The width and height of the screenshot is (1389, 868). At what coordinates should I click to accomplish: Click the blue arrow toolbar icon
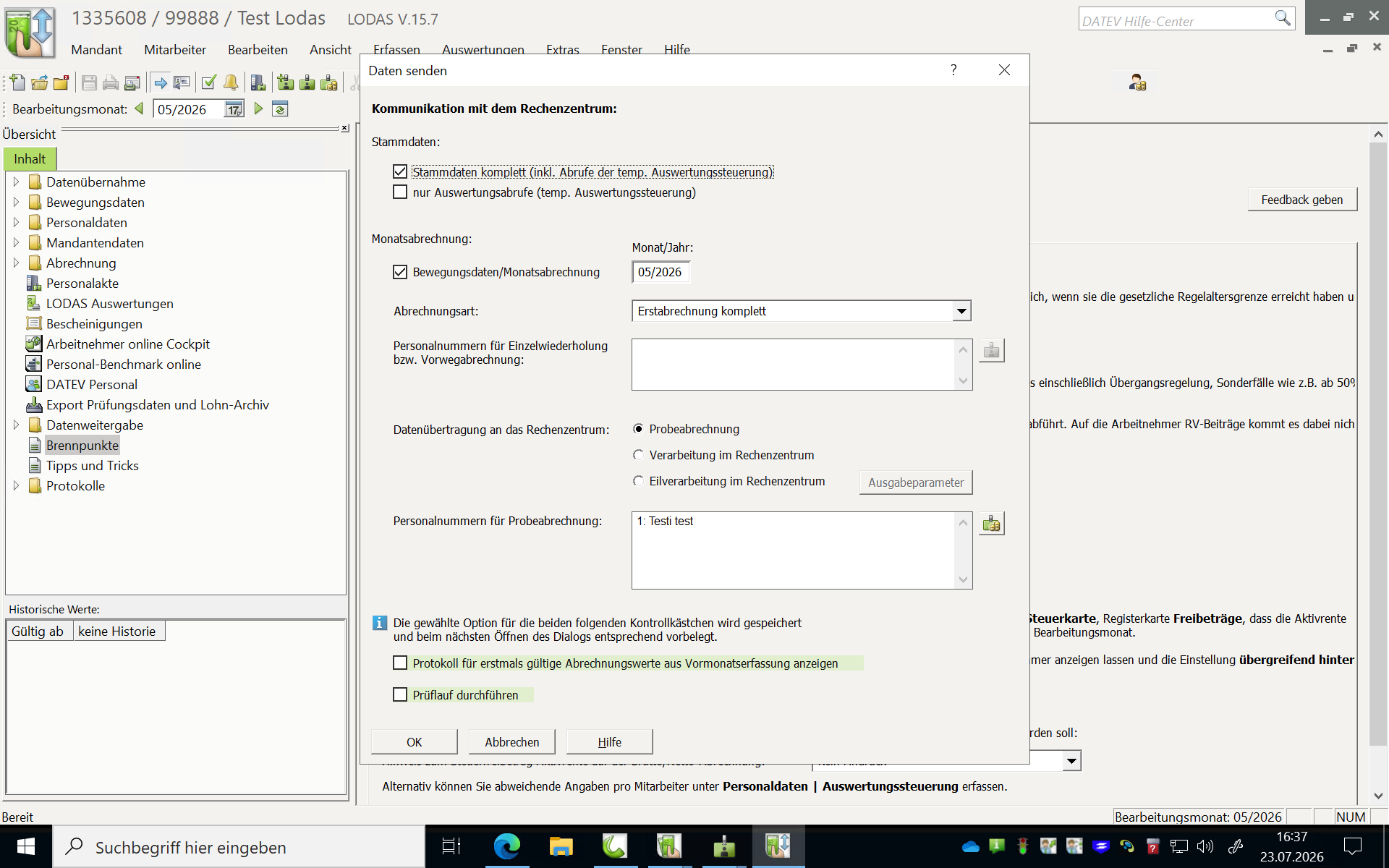(x=160, y=83)
